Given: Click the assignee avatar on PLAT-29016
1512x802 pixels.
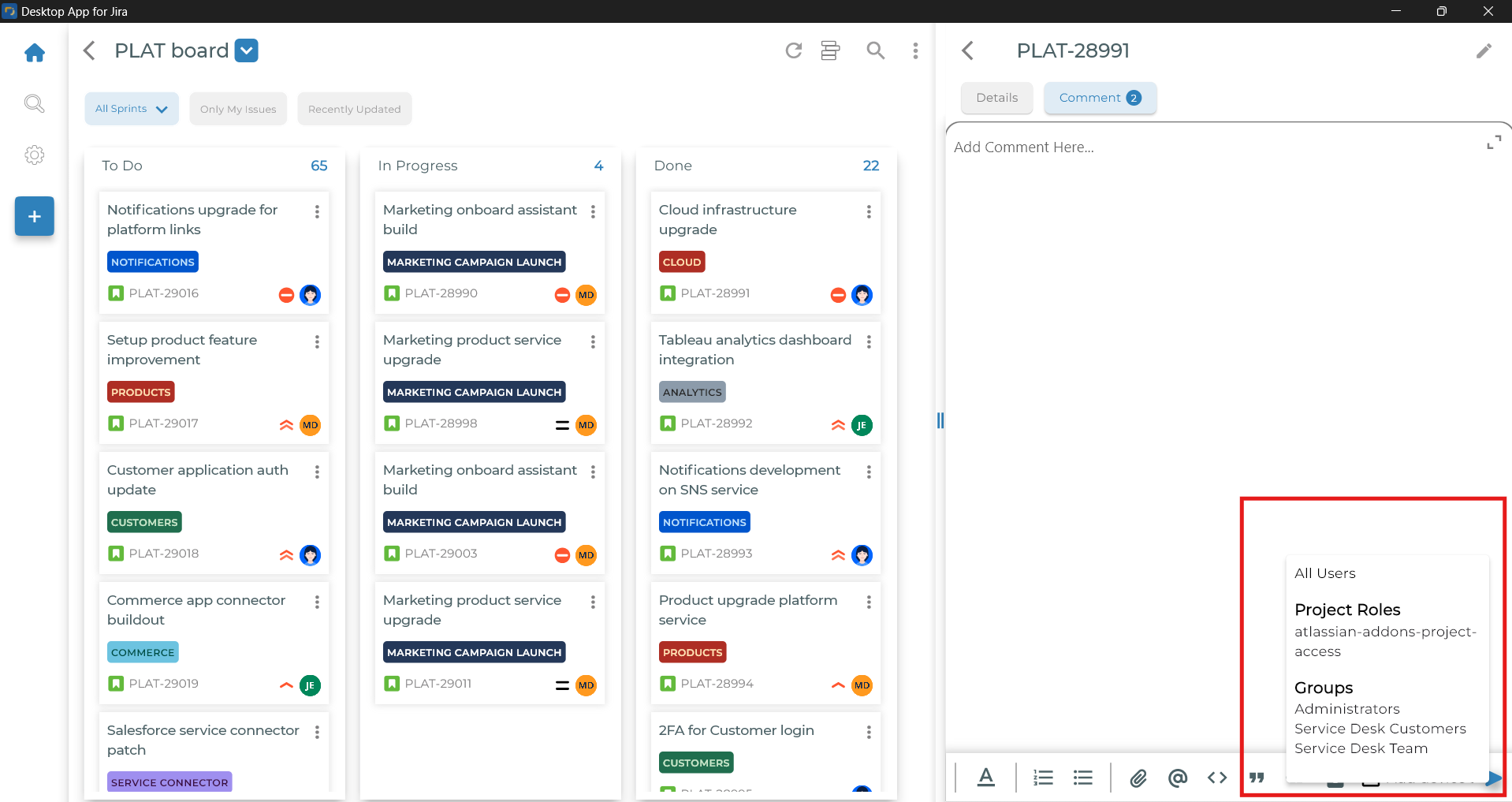Looking at the screenshot, I should tap(311, 295).
